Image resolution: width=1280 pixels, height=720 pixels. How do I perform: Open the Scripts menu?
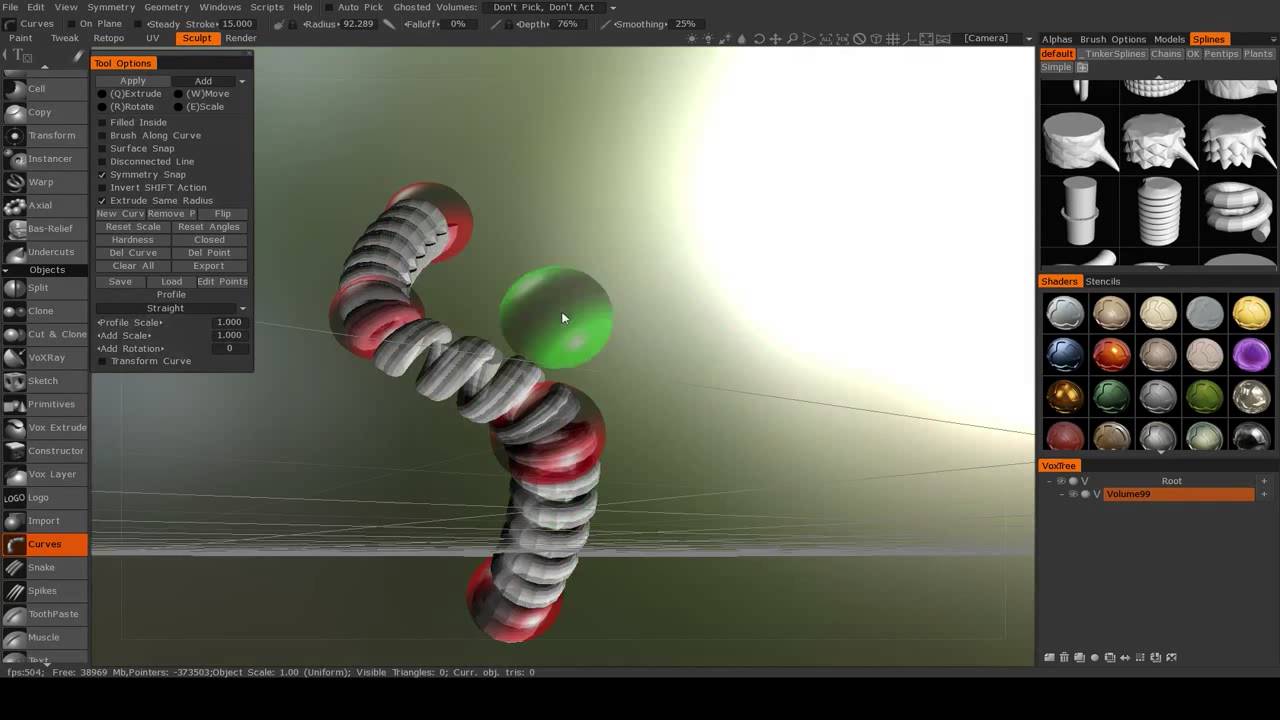pyautogui.click(x=267, y=7)
